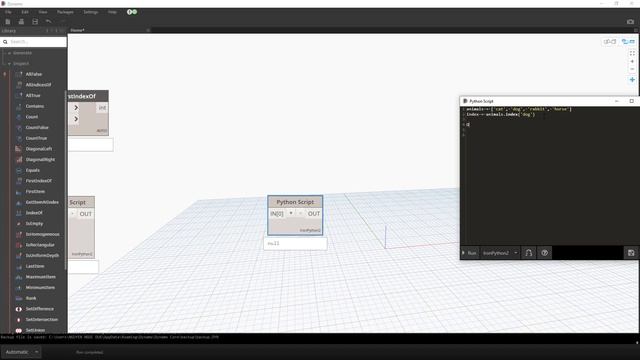Open the Packages menu
The width and height of the screenshot is (640, 360).
click(65, 12)
